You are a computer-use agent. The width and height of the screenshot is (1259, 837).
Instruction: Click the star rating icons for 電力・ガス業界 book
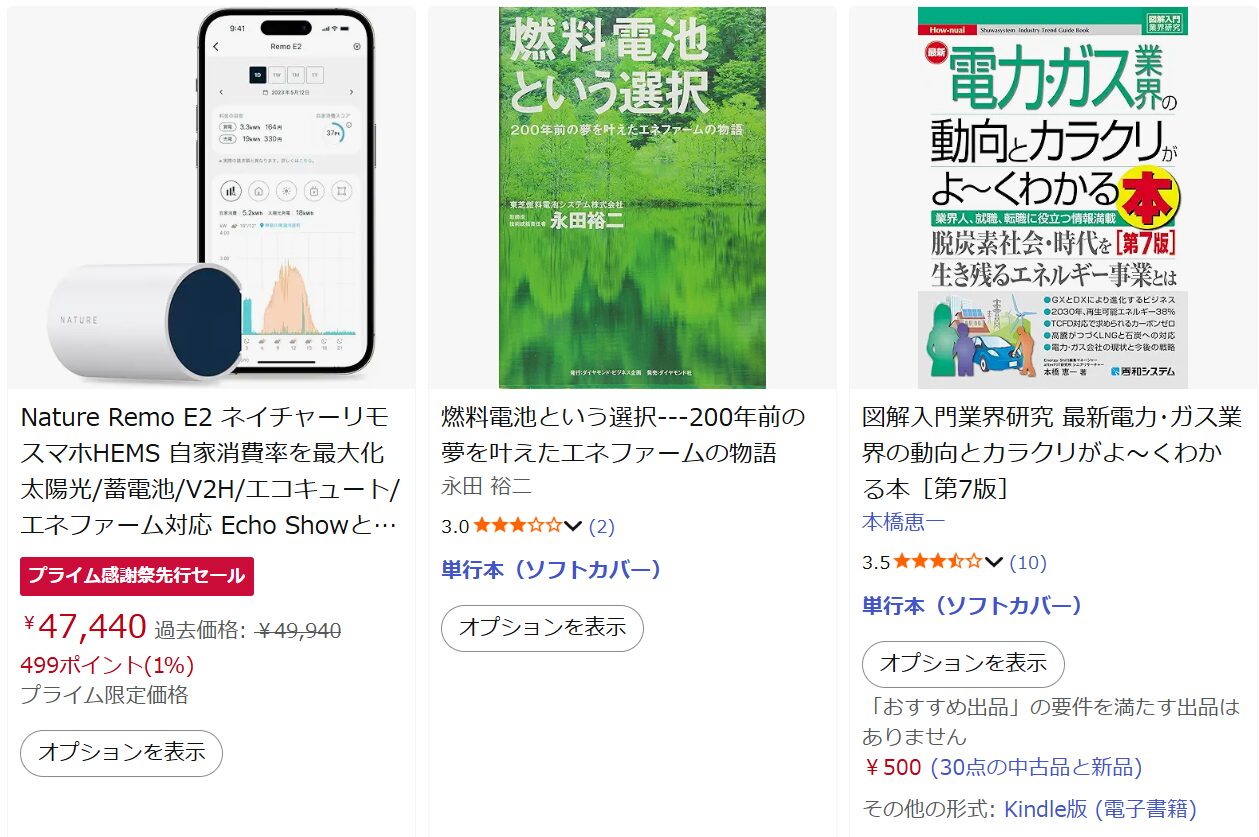tap(938, 562)
